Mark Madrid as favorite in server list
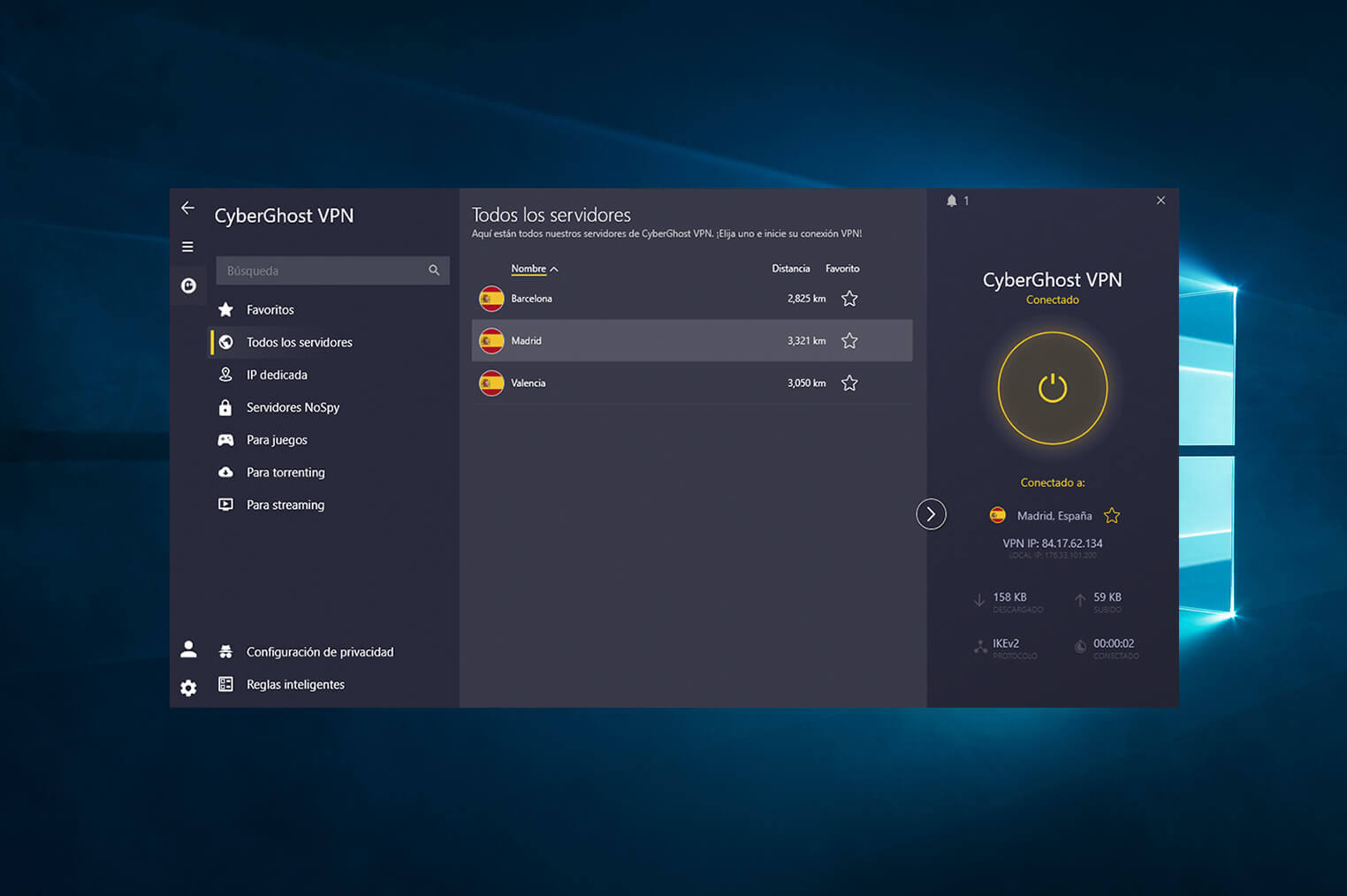This screenshot has height=896, width=1347. click(849, 340)
